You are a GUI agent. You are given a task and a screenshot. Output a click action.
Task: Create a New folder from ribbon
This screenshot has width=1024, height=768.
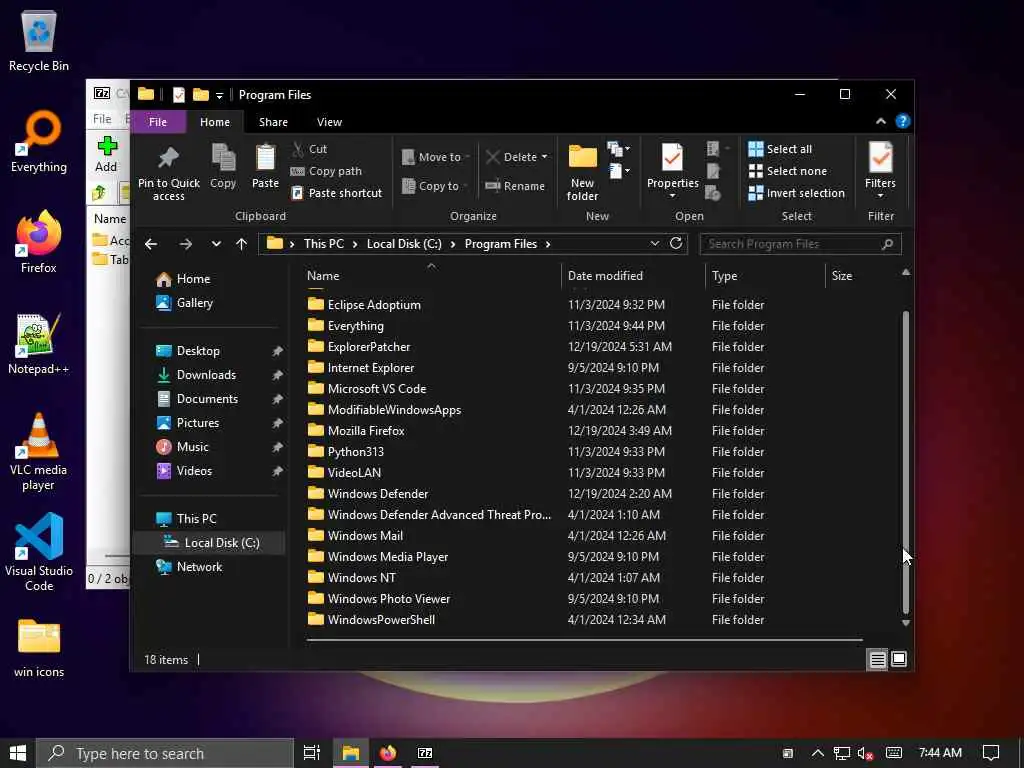click(583, 172)
